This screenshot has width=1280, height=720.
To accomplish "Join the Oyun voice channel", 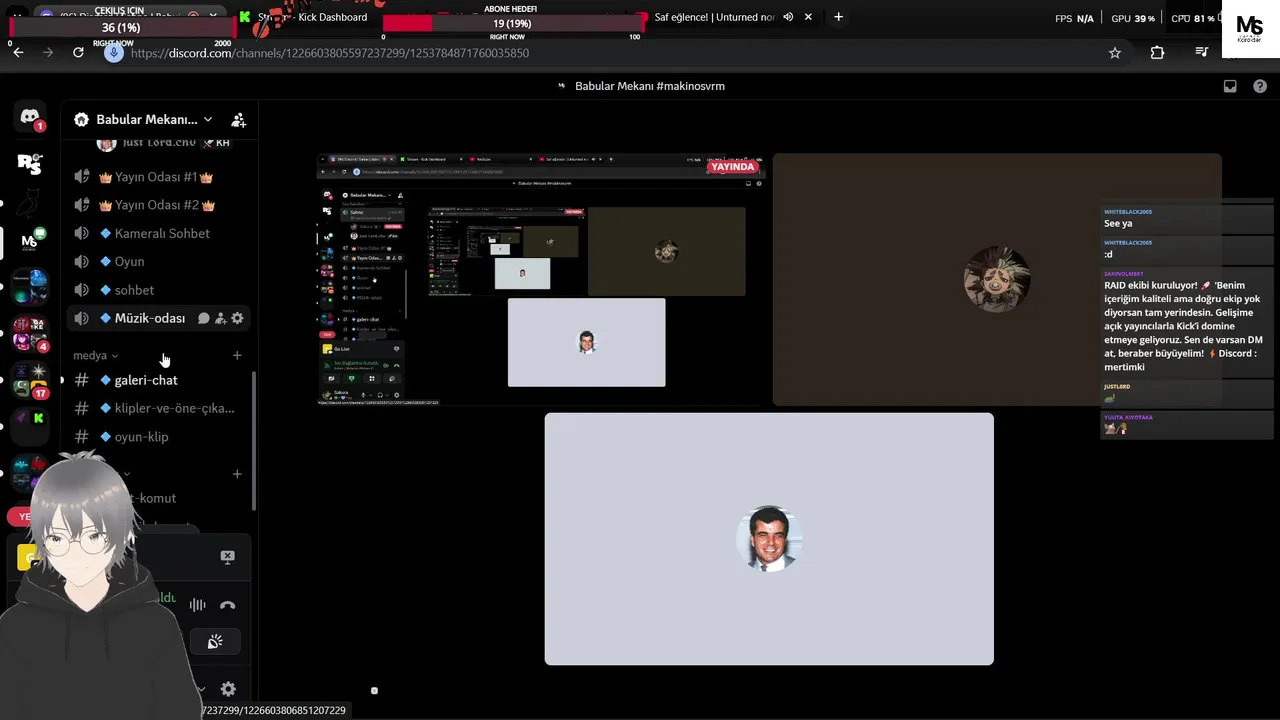I will coord(157,261).
